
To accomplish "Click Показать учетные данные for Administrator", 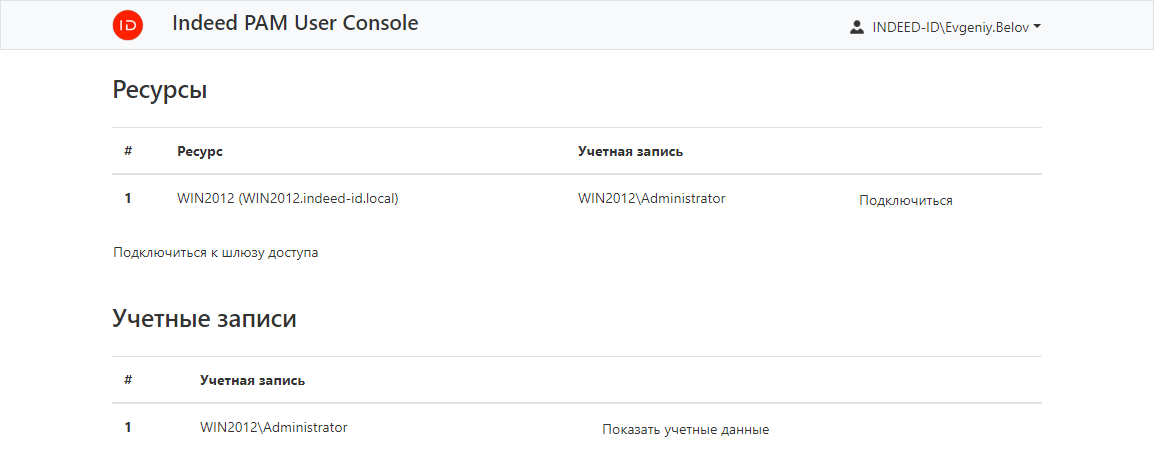I will (x=685, y=429).
